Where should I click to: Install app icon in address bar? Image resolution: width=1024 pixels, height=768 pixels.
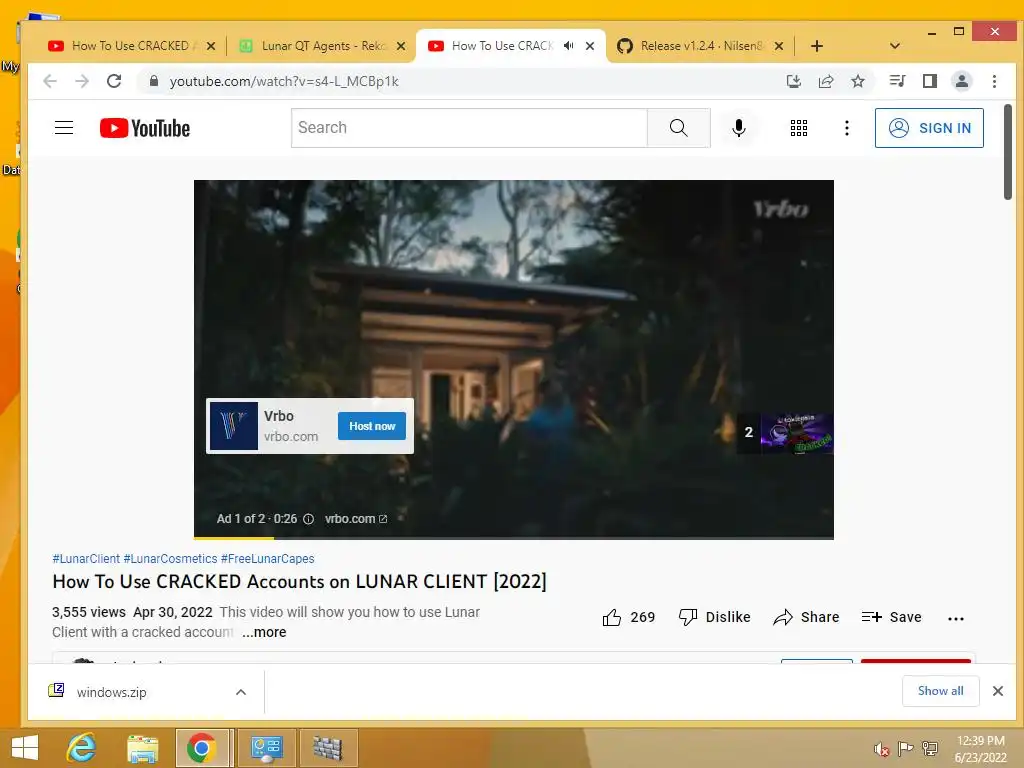793,81
